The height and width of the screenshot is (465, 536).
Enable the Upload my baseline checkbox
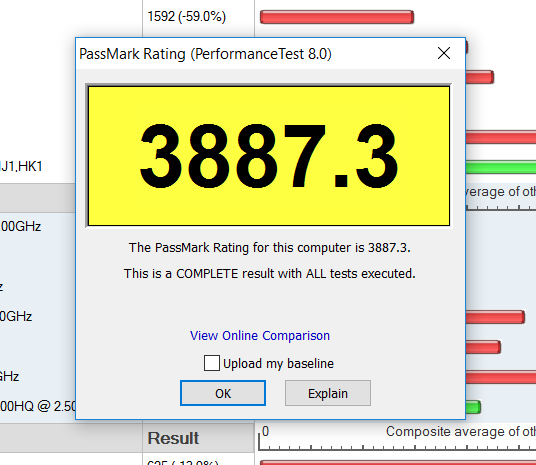point(212,363)
